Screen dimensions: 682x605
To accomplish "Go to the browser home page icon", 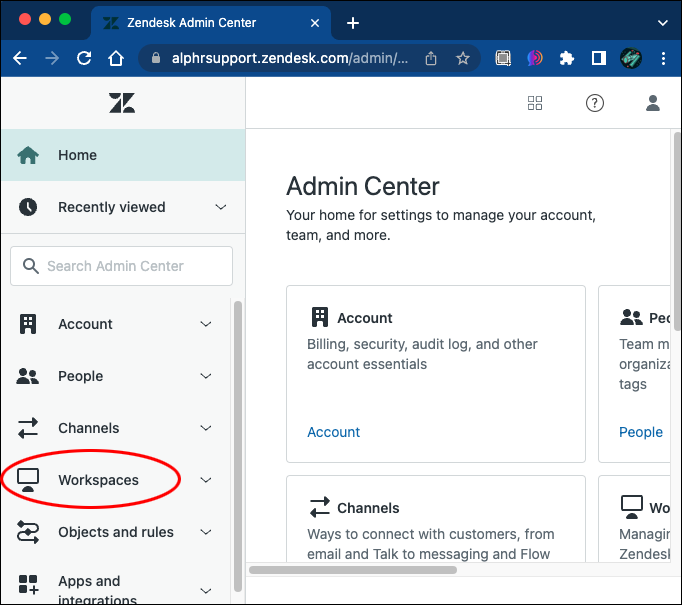I will click(116, 58).
